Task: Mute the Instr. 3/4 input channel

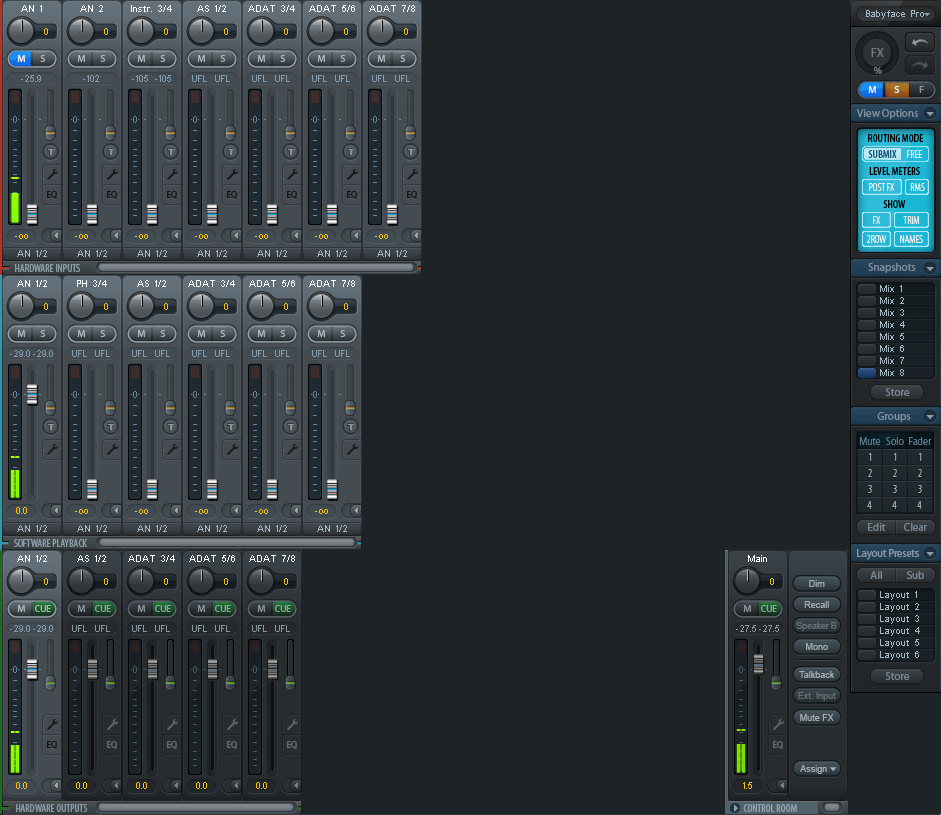Action: (141, 59)
